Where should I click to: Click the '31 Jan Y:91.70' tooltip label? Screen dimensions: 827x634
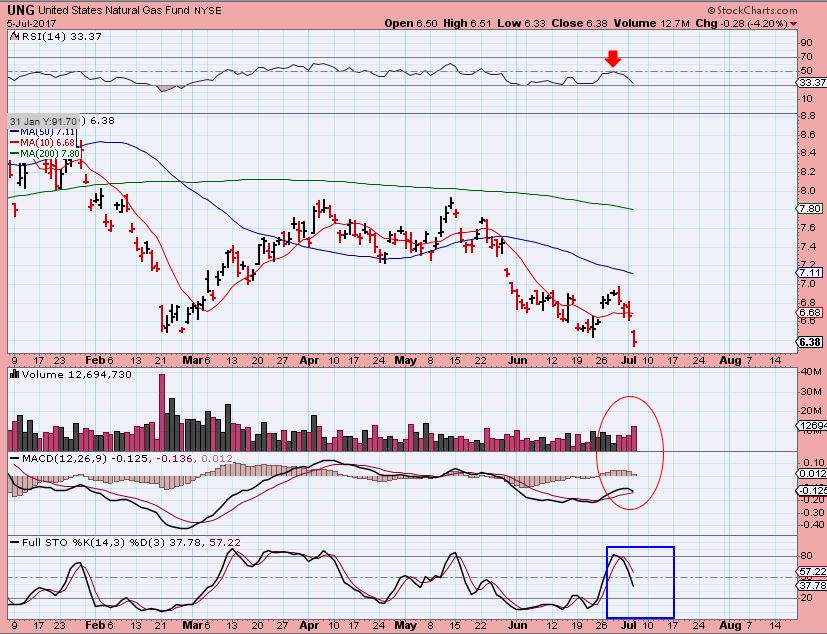pyautogui.click(x=44, y=121)
